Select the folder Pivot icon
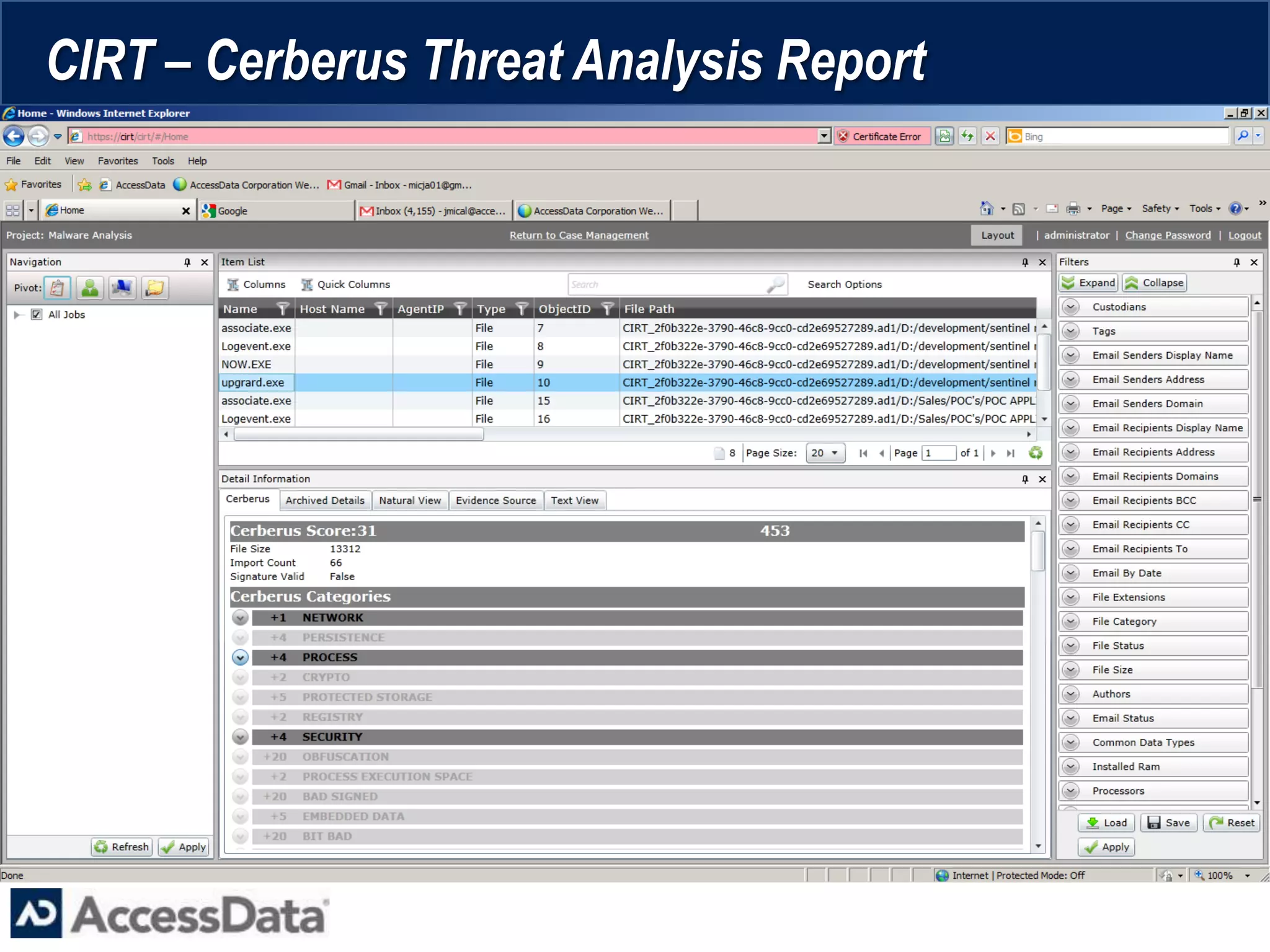This screenshot has height=952, width=1270. pyautogui.click(x=154, y=288)
